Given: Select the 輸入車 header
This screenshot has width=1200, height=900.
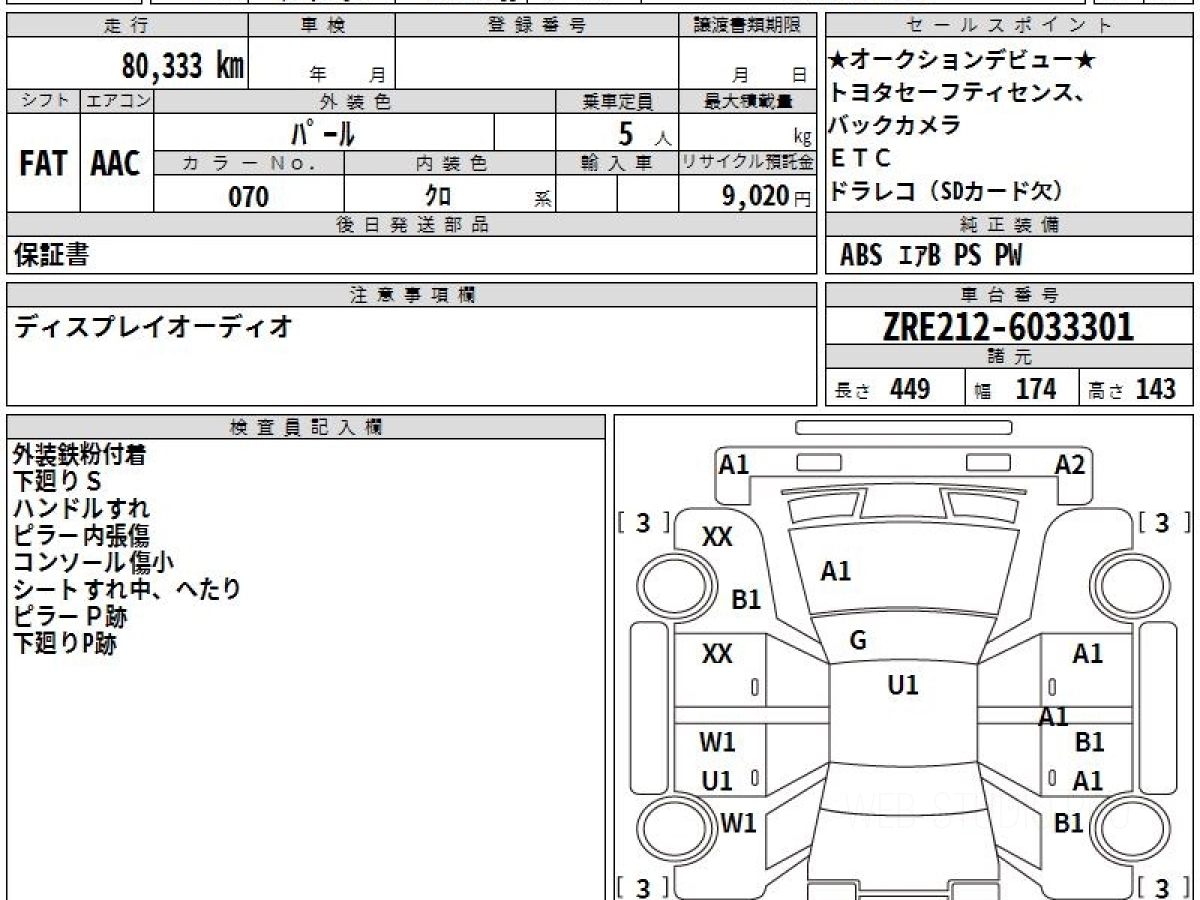Looking at the screenshot, I should pyautogui.click(x=617, y=164).
